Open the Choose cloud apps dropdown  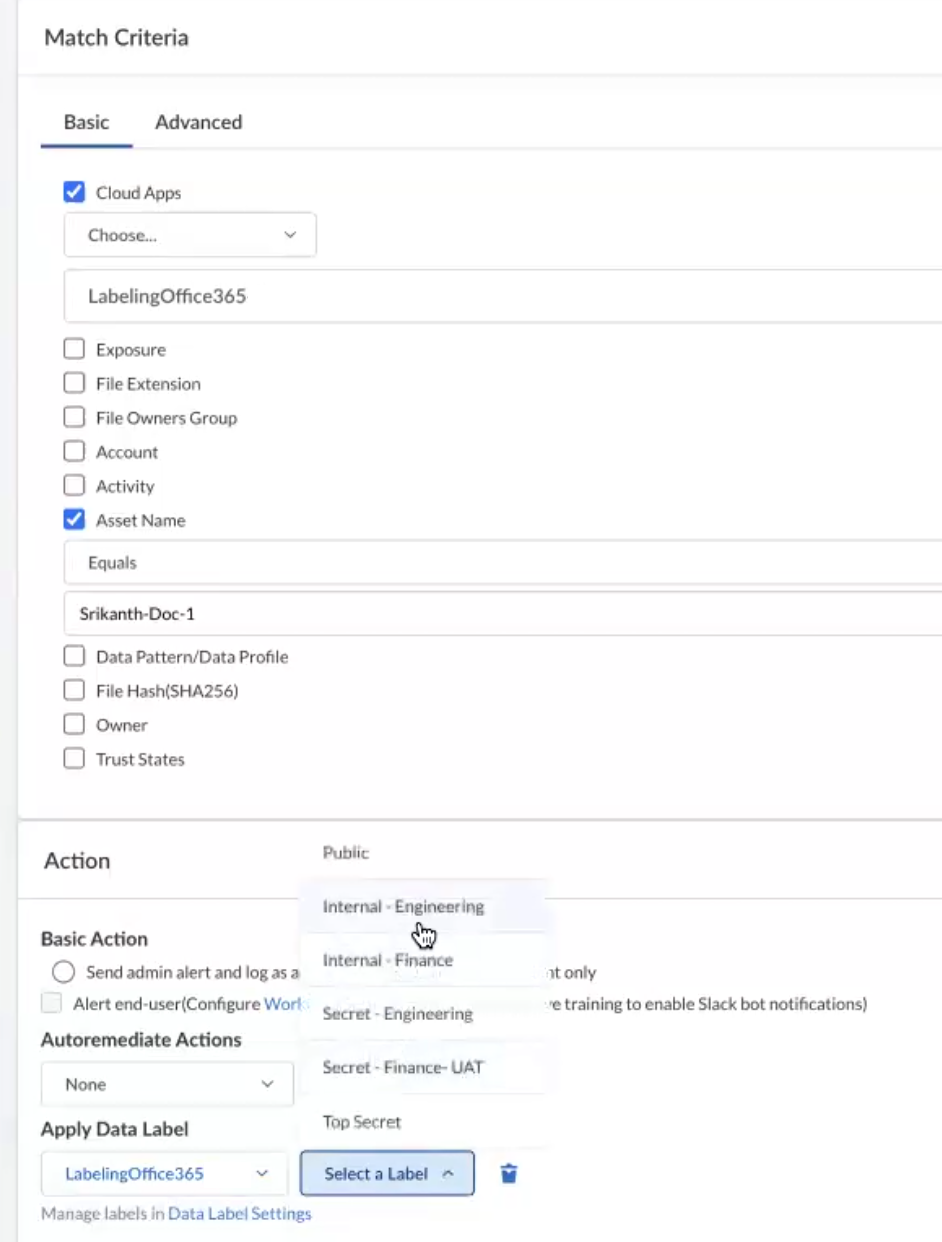tap(190, 234)
